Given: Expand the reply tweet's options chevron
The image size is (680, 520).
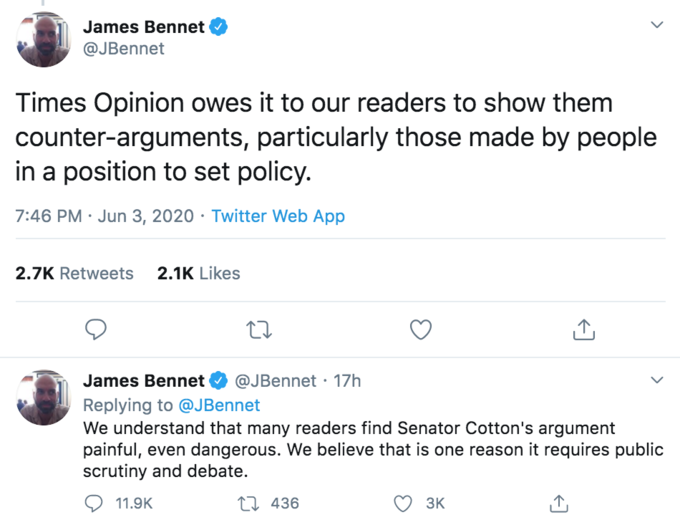Looking at the screenshot, I should click(656, 381).
